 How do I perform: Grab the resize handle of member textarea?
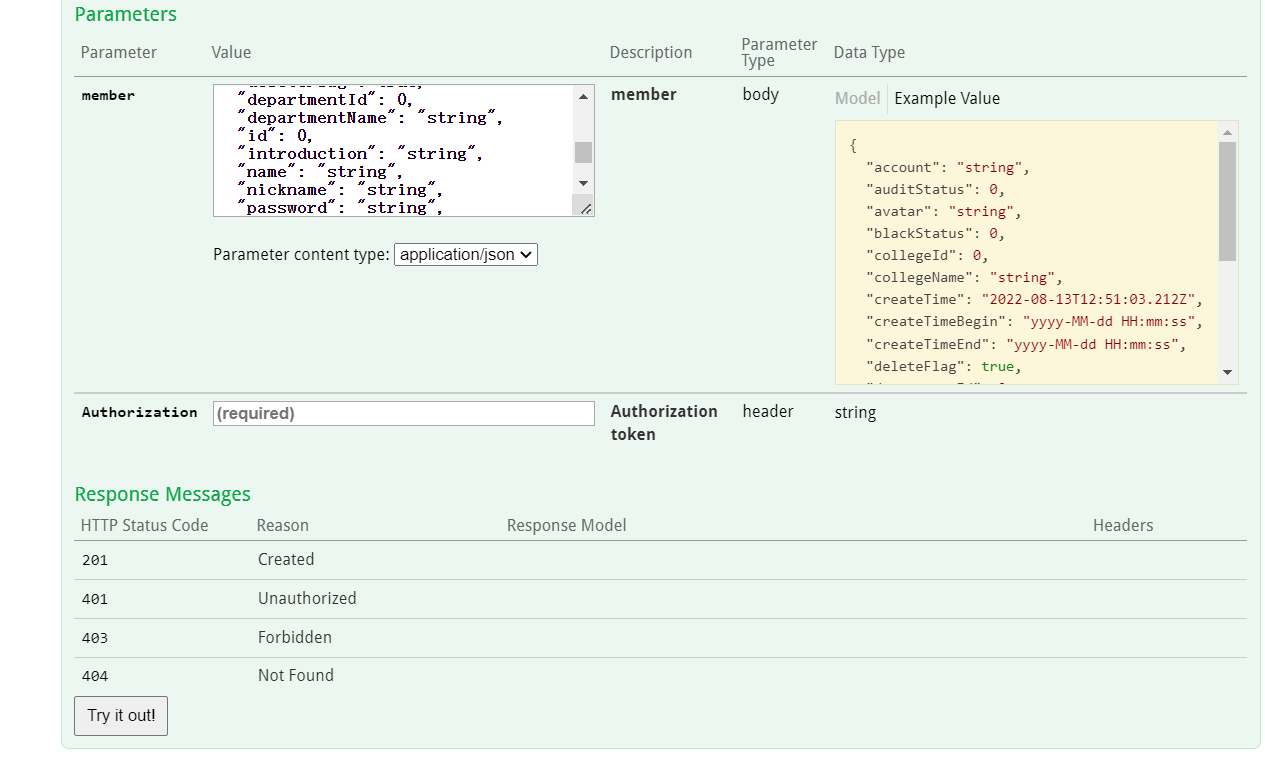coord(585,207)
